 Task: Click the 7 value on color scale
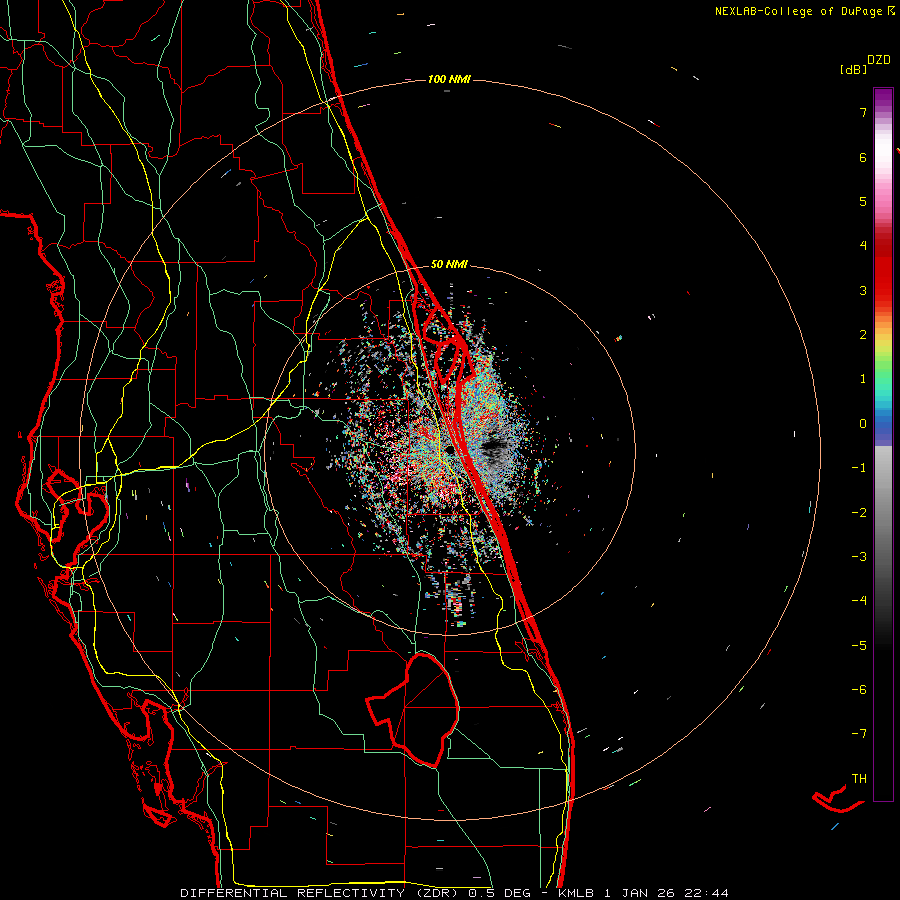pyautogui.click(x=863, y=112)
